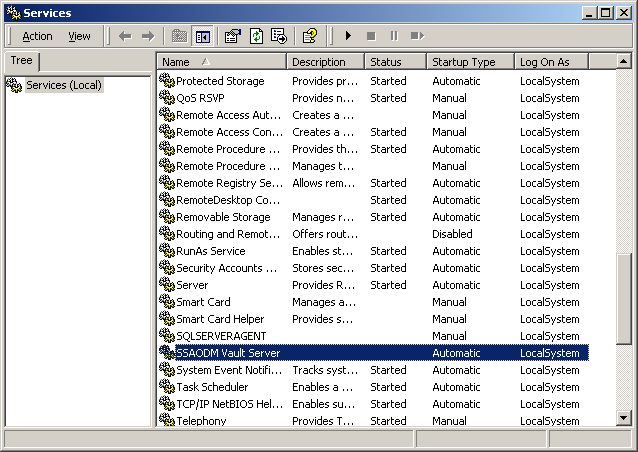Select Services (Local) in the tree
Screen dimensions: 638x452
pyautogui.click(x=63, y=85)
